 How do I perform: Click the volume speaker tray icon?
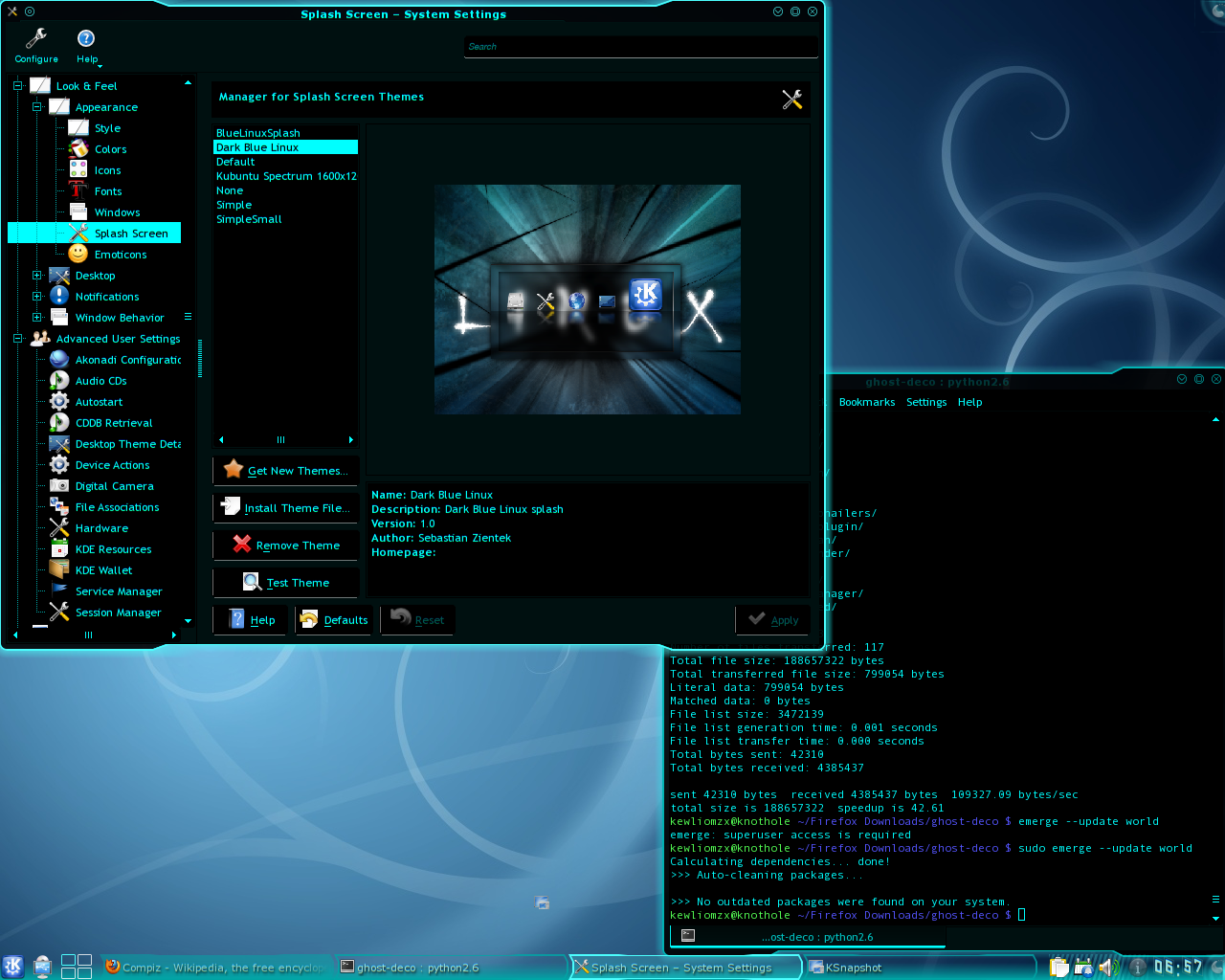[x=1107, y=968]
